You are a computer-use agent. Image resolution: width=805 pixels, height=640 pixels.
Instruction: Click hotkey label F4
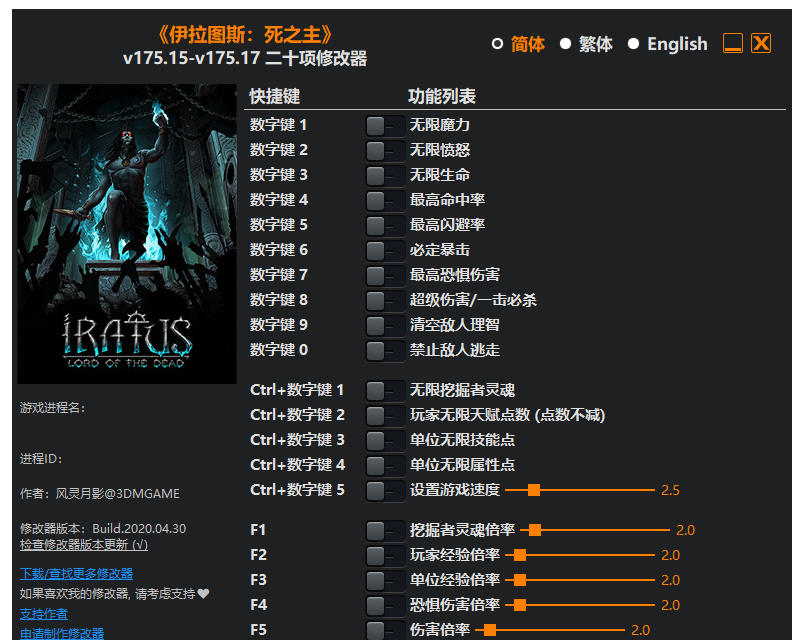(x=259, y=606)
